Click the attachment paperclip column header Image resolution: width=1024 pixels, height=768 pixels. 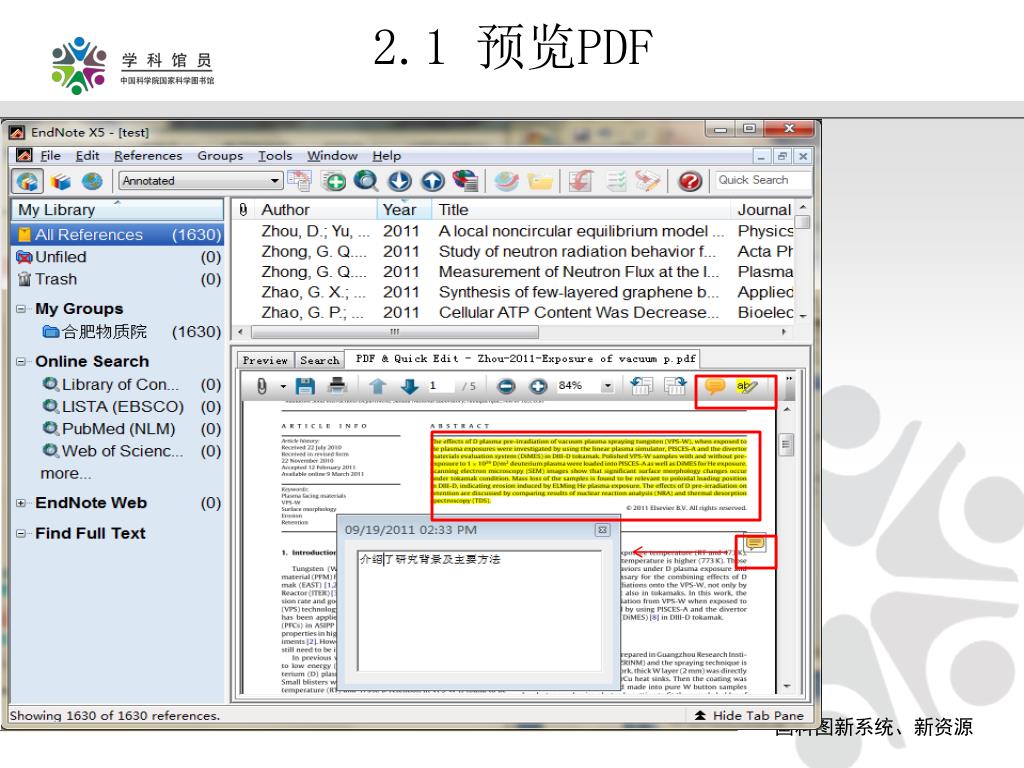[x=243, y=210]
